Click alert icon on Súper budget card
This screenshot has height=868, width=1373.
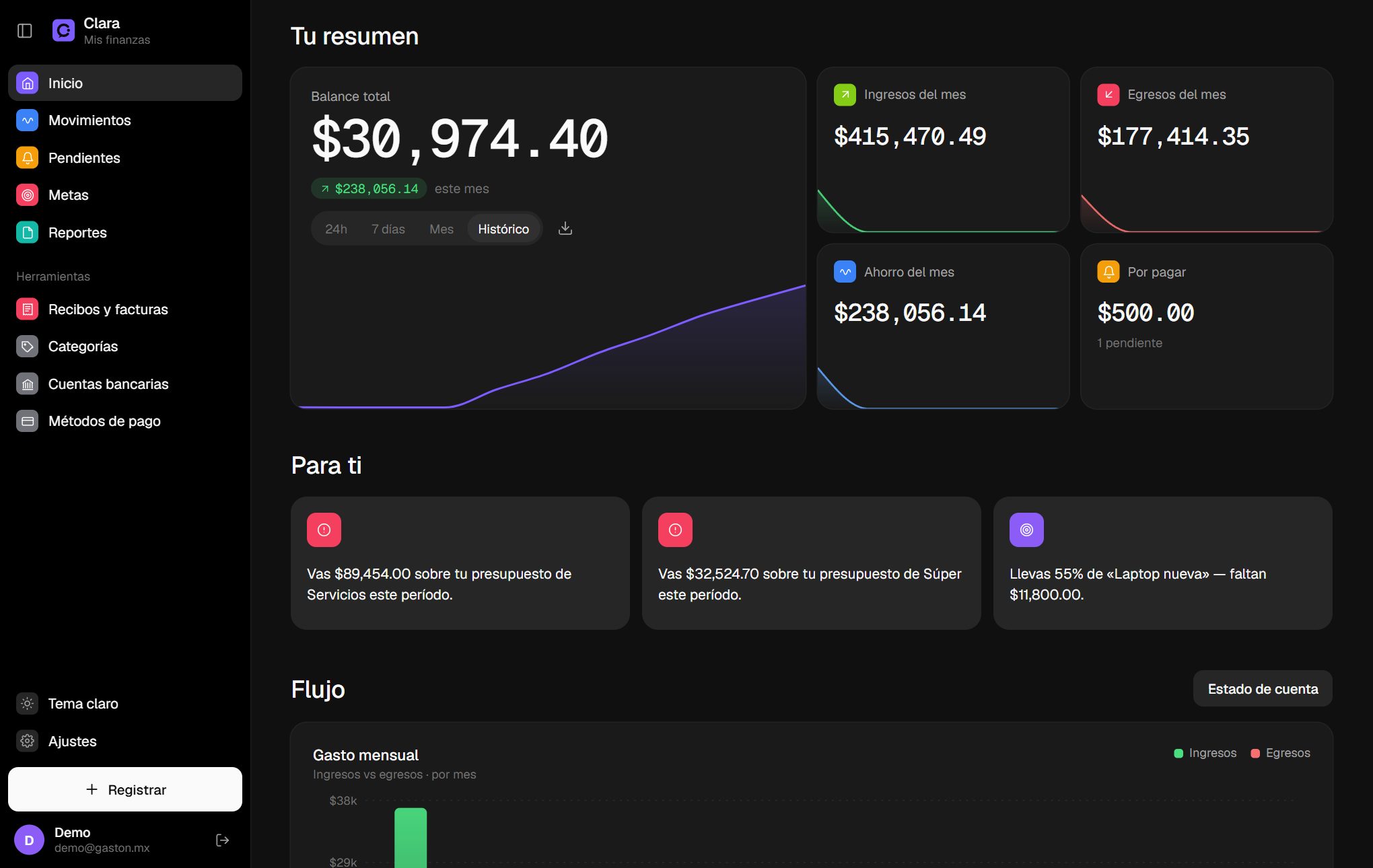[675, 530]
